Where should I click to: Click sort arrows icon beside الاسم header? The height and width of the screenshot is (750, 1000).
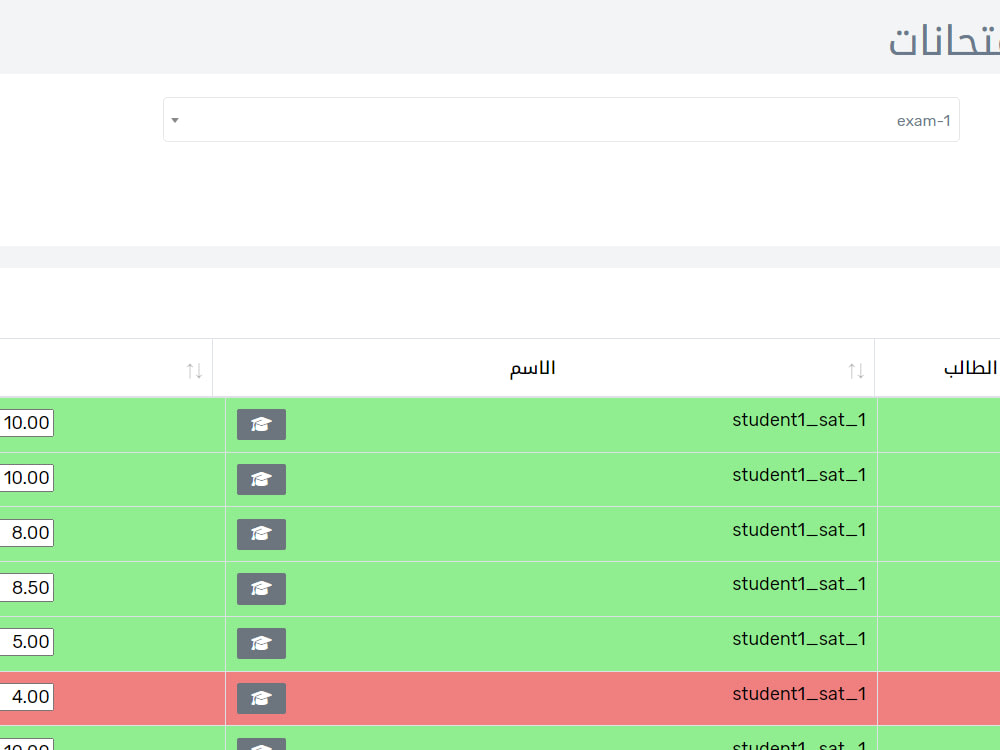coord(856,369)
